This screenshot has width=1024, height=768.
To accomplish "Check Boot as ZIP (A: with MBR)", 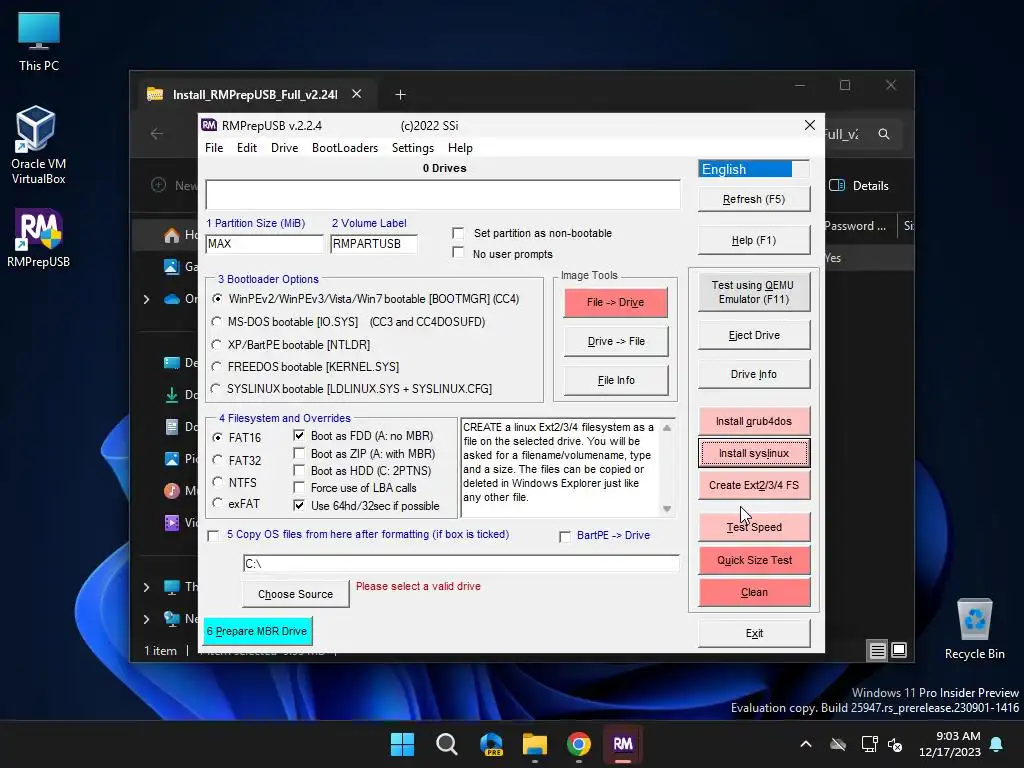I will click(299, 453).
